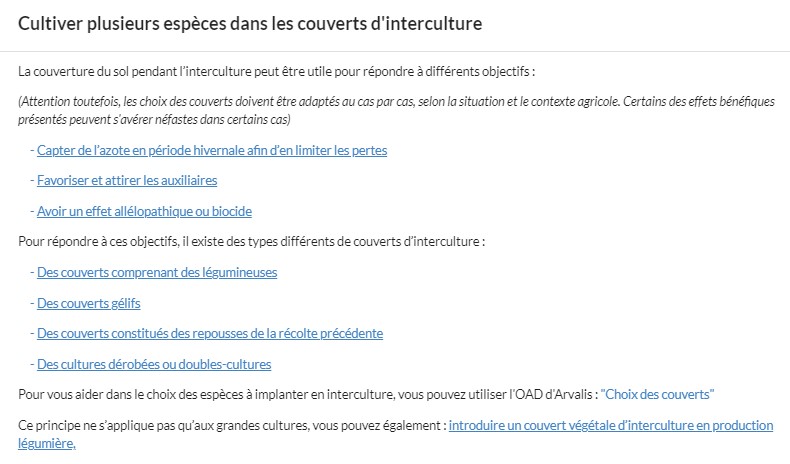The image size is (790, 464).
Task: Open 'Des cultures dérobées ou doubles-cultures' link
Action: (154, 364)
